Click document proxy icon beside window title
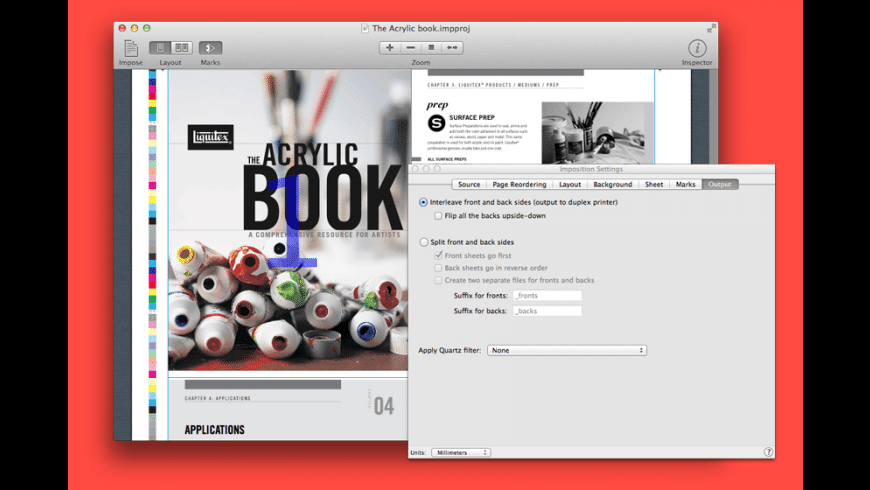This screenshot has height=490, width=870. point(365,28)
